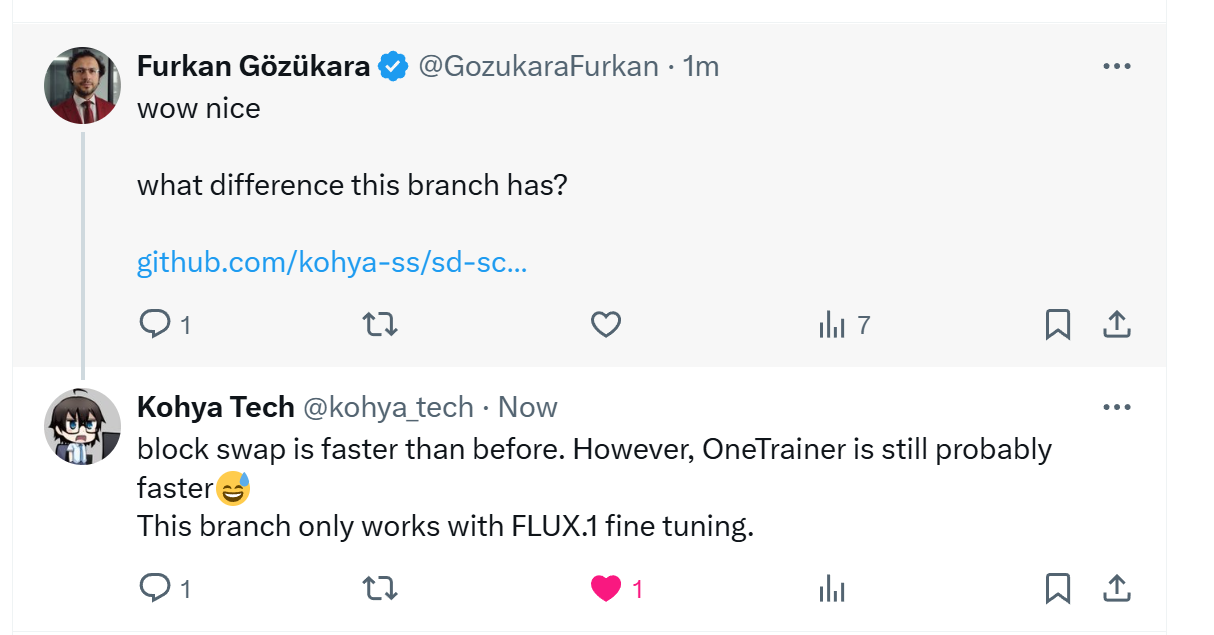Open more options on Furkan's tweet
Viewport: 1214px width, 635px height.
[x=1116, y=66]
